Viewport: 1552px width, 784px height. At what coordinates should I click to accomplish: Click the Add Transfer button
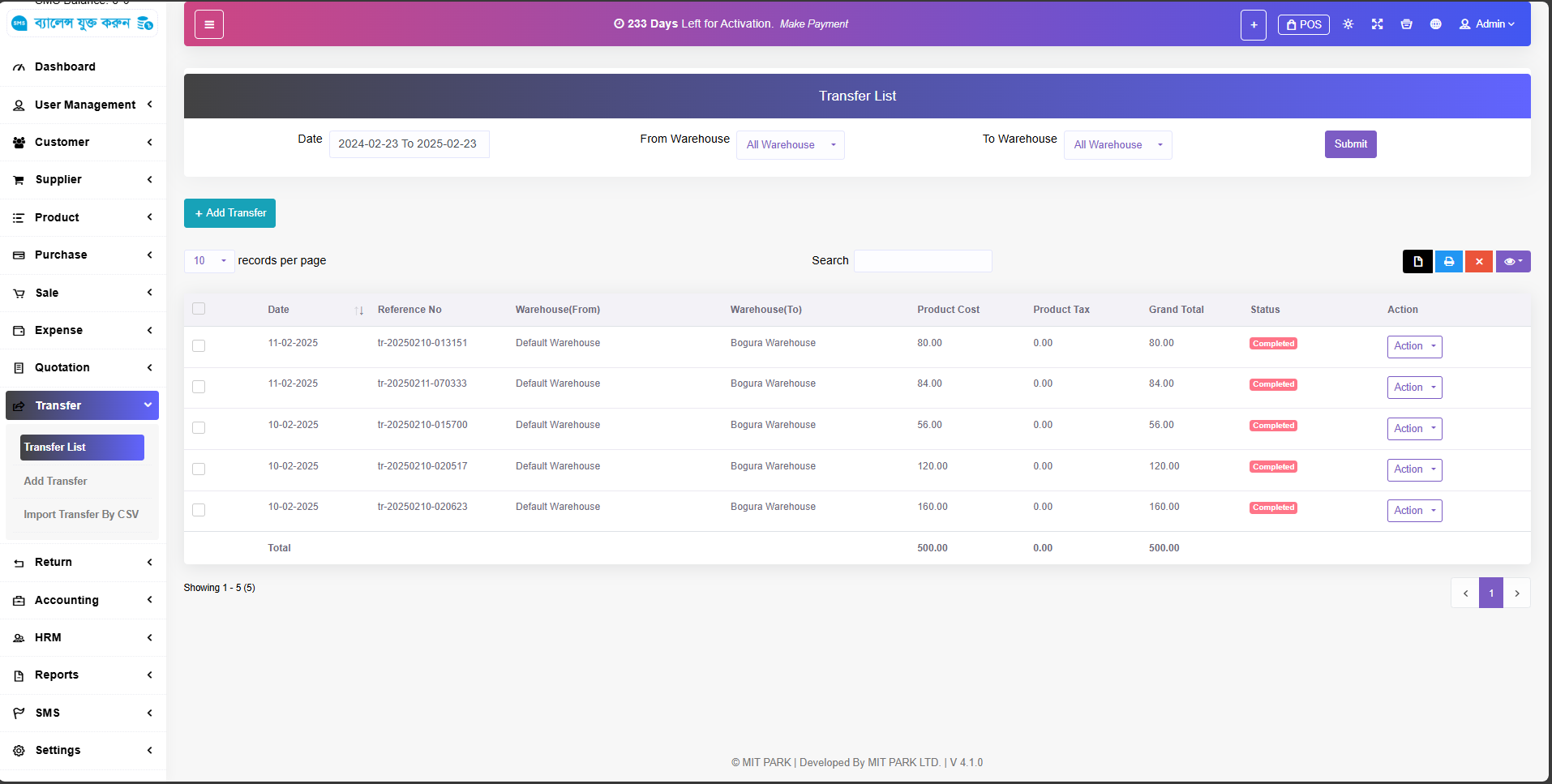(x=229, y=213)
